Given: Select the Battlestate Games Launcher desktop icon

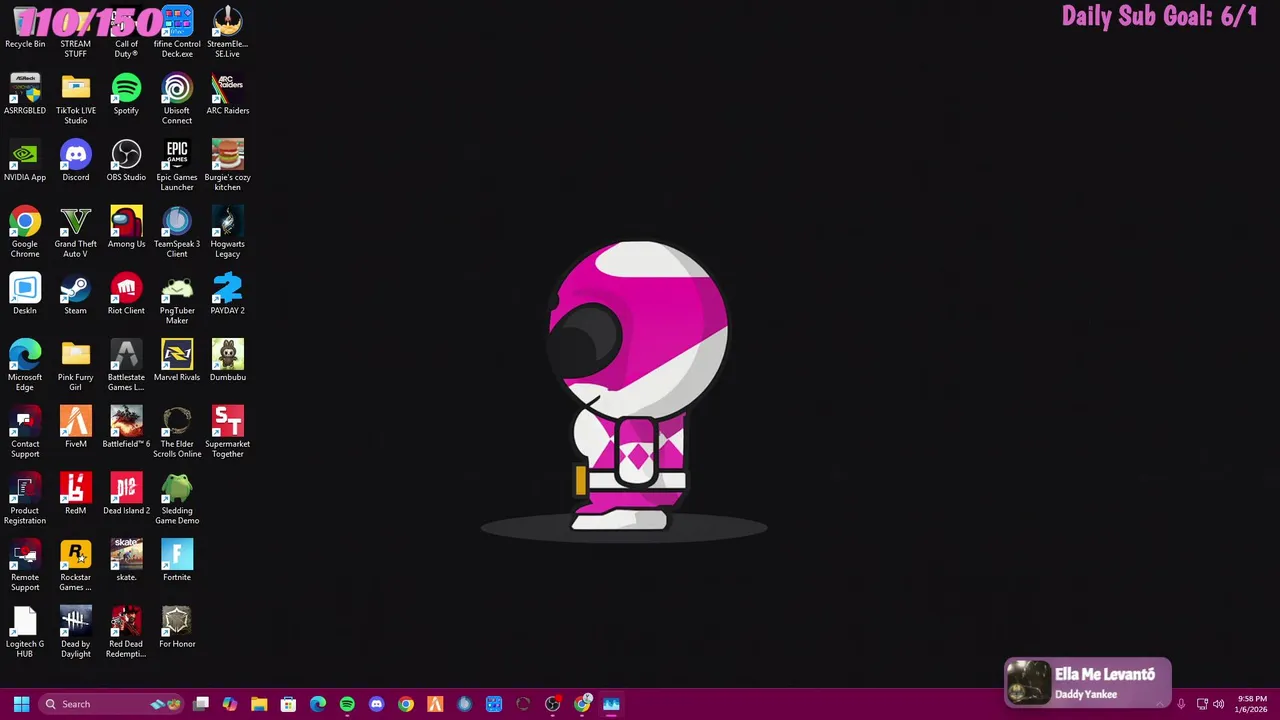Looking at the screenshot, I should 126,366.
